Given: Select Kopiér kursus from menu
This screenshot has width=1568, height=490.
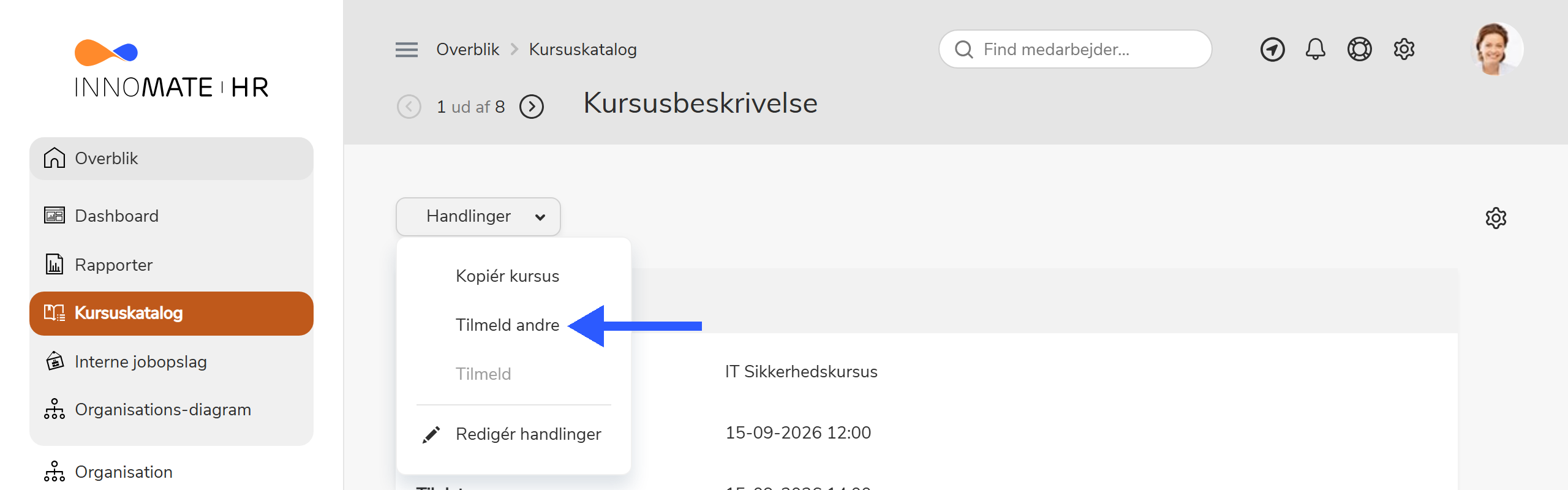Looking at the screenshot, I should pyautogui.click(x=507, y=276).
